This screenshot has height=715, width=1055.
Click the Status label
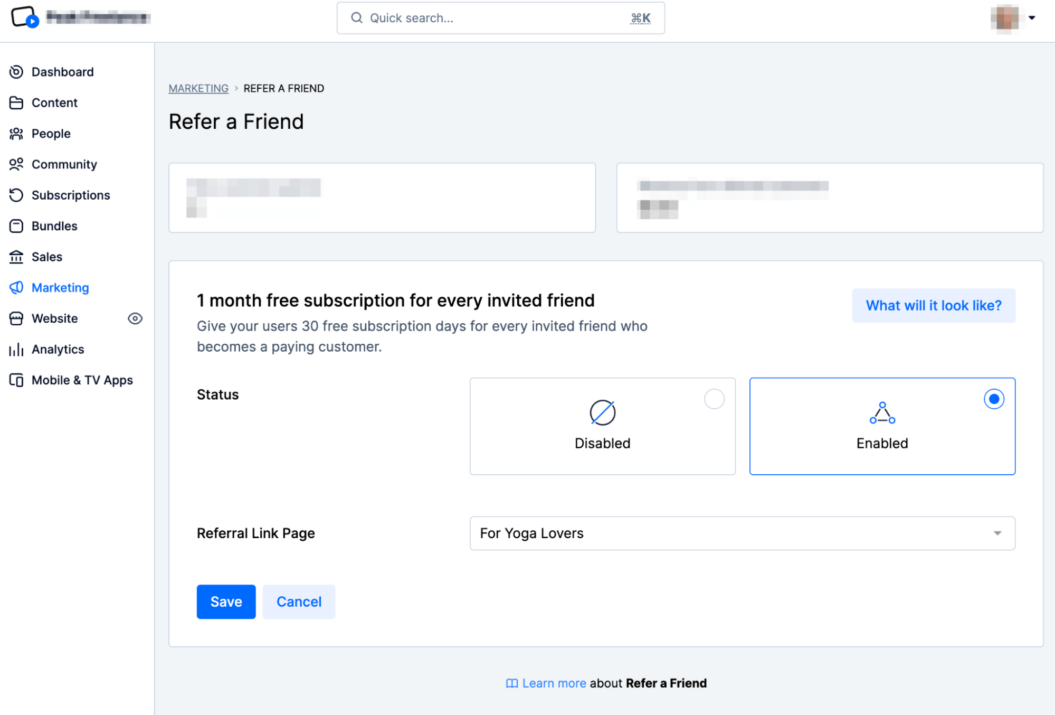click(x=217, y=395)
